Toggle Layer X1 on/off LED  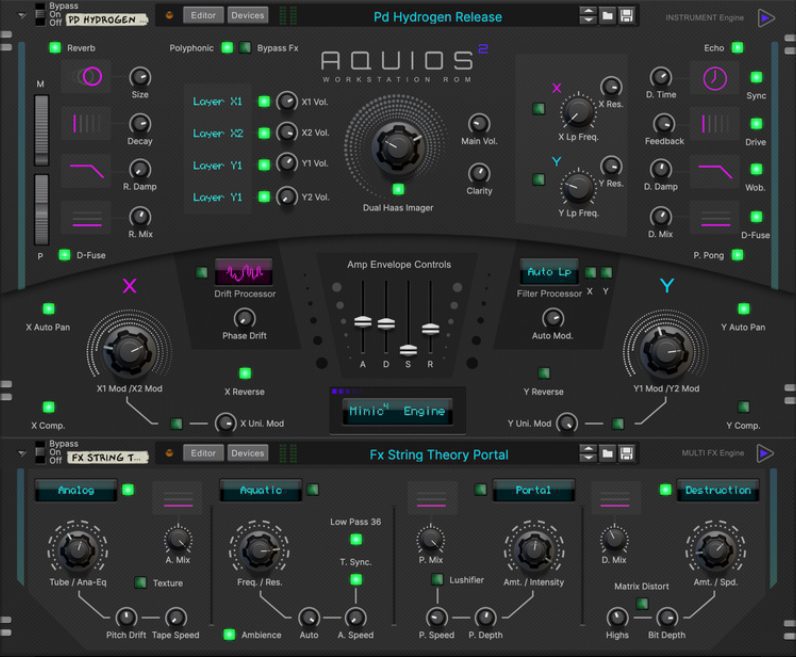pyautogui.click(x=264, y=102)
